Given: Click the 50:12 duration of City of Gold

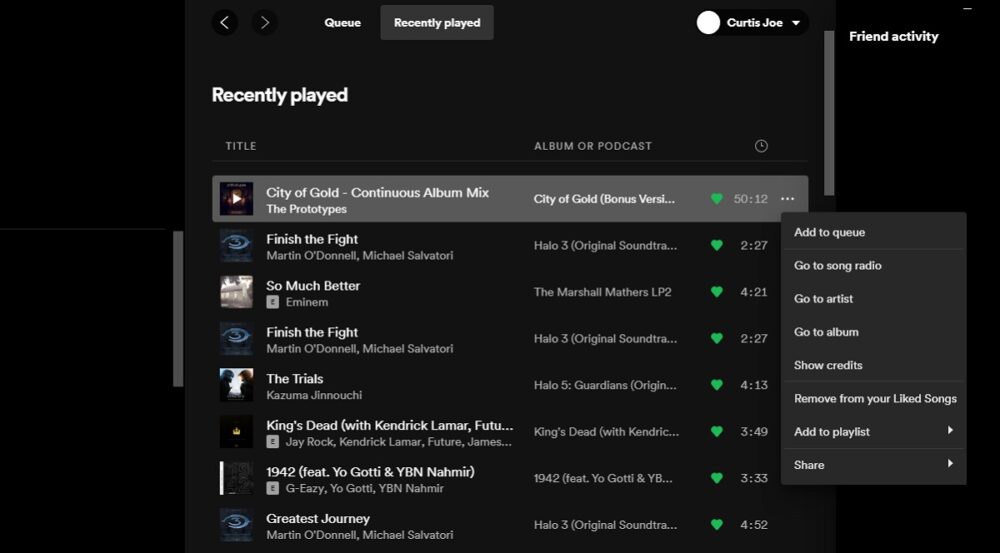Looking at the screenshot, I should pyautogui.click(x=751, y=199).
